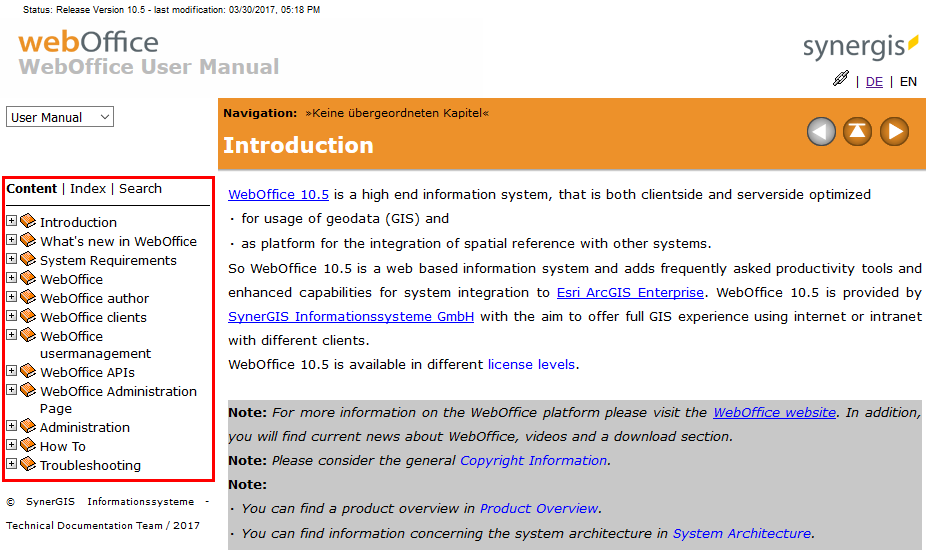The width and height of the screenshot is (926, 550).
Task: Click the previous chapter arrow button
Action: coord(821,131)
